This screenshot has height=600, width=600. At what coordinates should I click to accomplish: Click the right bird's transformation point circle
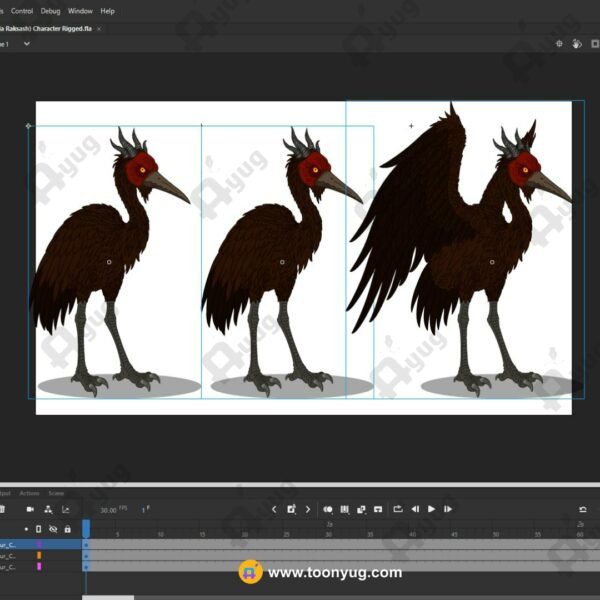[x=492, y=262]
